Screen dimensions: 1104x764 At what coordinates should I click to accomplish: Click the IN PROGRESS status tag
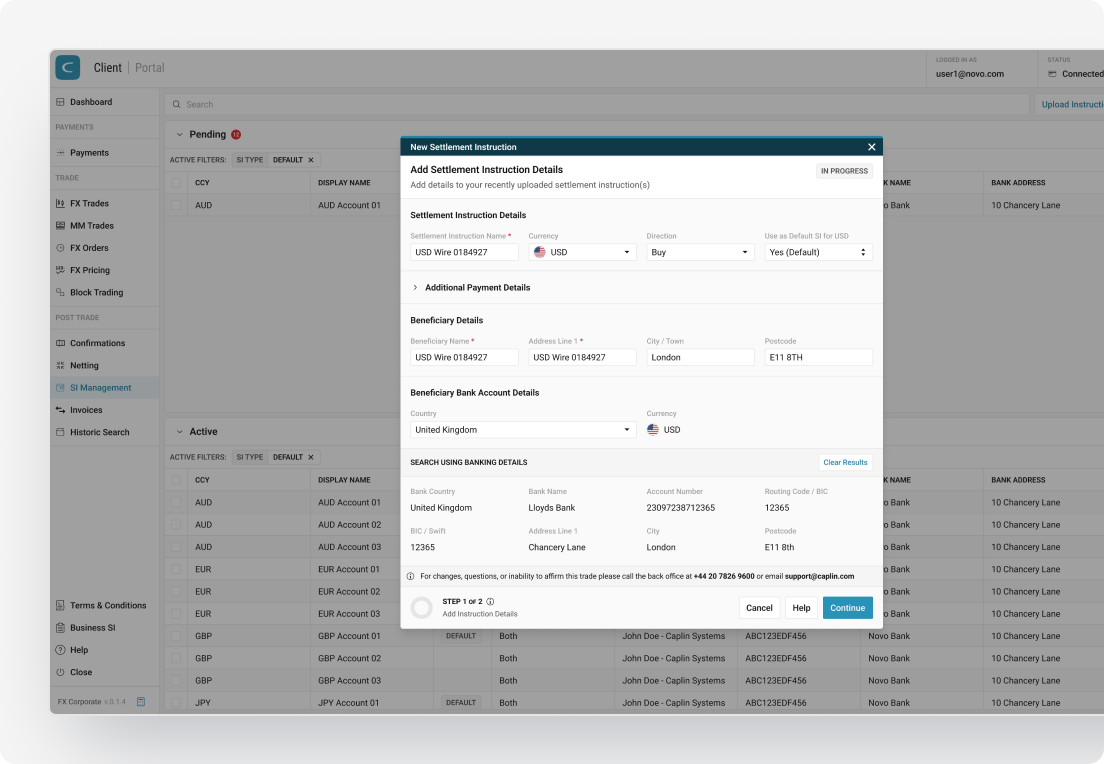(844, 171)
